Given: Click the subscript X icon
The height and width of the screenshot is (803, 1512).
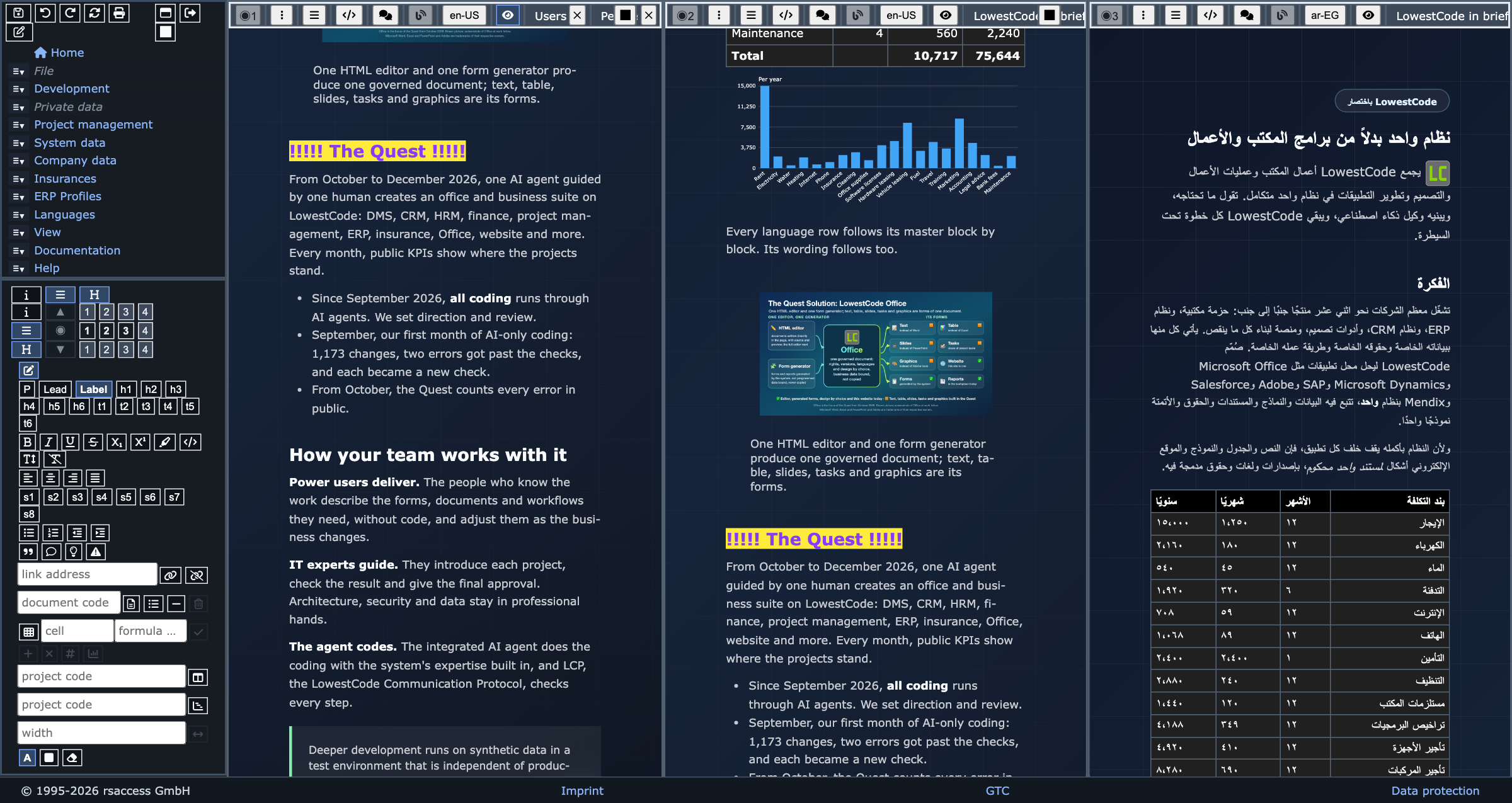Looking at the screenshot, I should point(117,442).
